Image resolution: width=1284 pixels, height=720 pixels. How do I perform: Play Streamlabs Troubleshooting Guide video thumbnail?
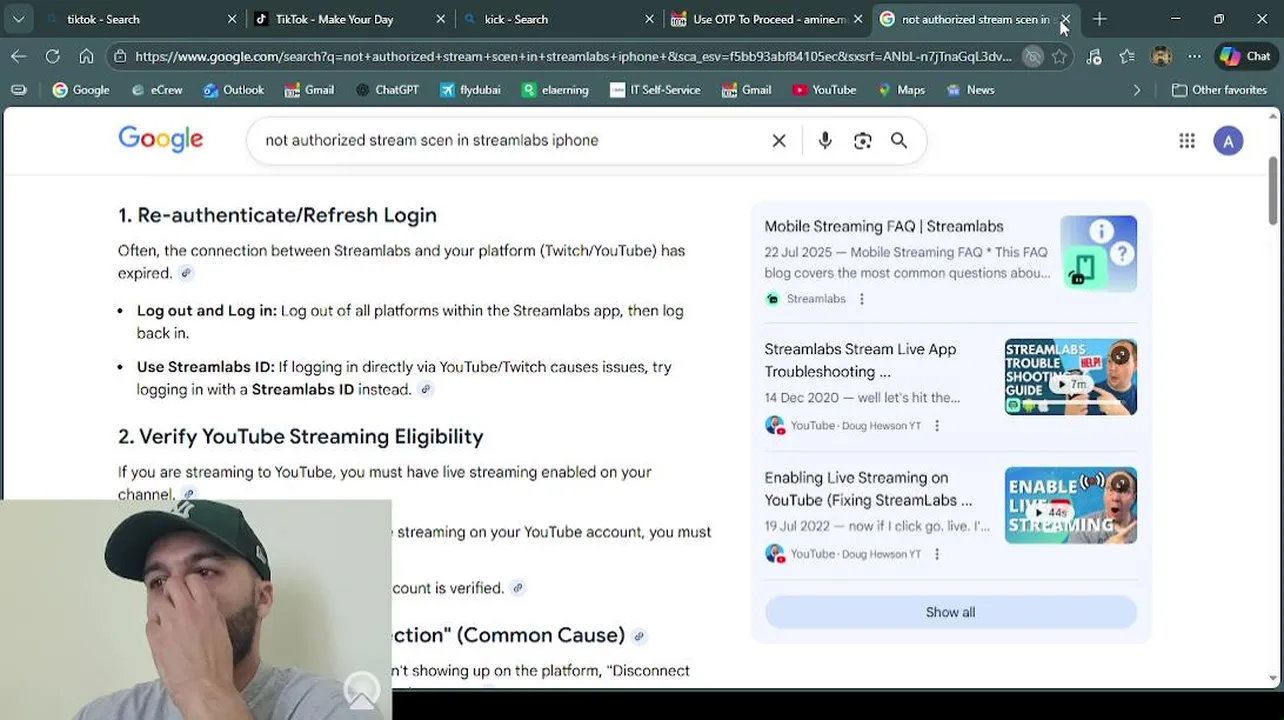click(1070, 377)
